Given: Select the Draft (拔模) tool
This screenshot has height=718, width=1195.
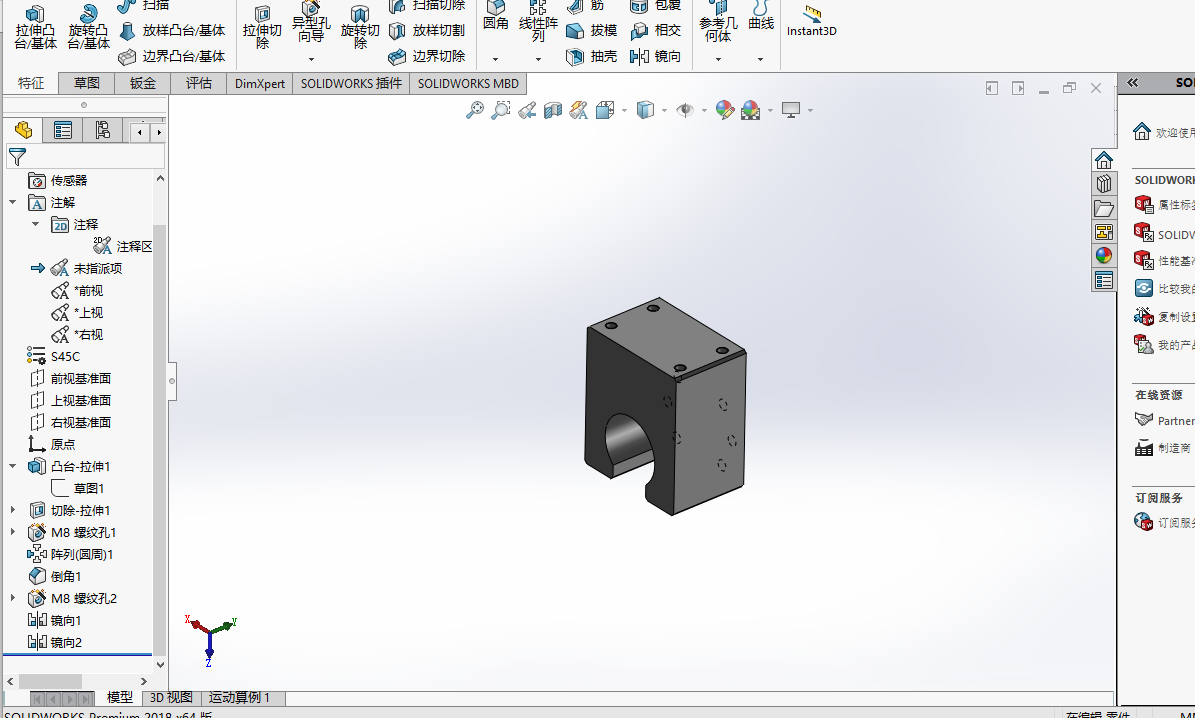Looking at the screenshot, I should [x=591, y=30].
